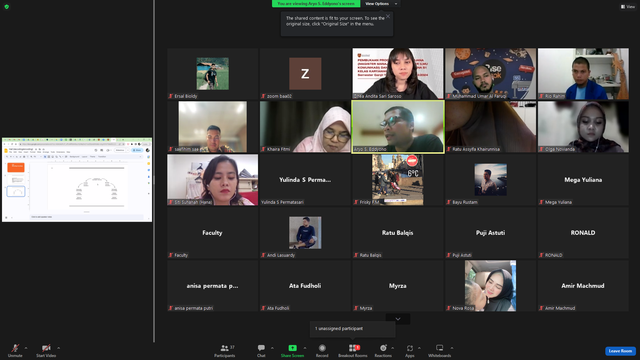
Task: Click the Ratu Balqis participant tile
Action: tap(398, 233)
